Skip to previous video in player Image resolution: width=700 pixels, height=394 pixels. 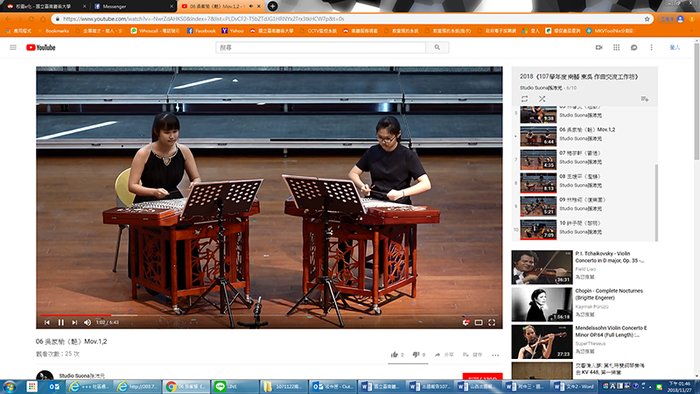47,322
